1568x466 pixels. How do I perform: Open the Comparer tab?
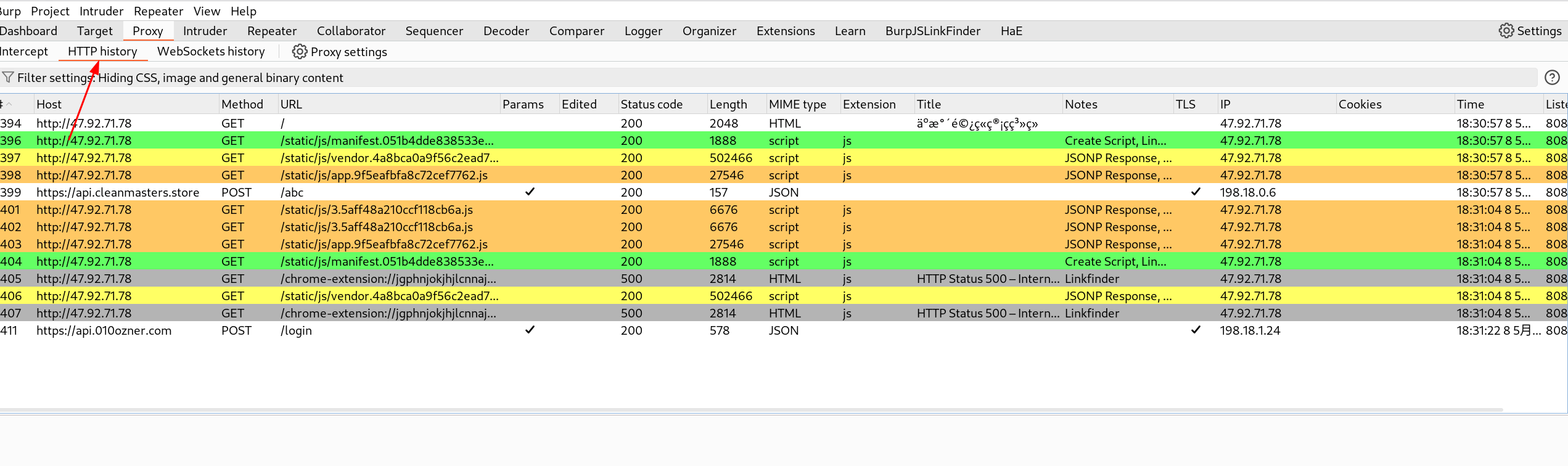pos(577,31)
